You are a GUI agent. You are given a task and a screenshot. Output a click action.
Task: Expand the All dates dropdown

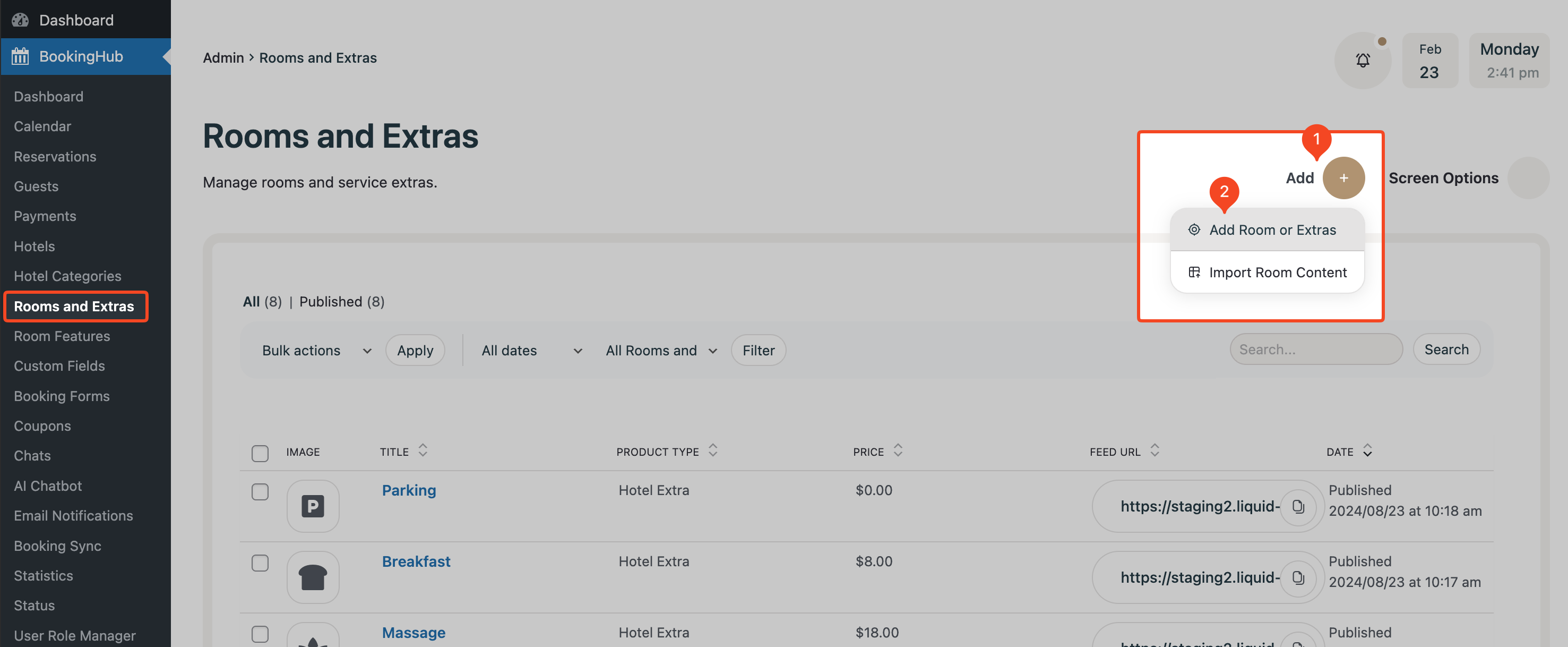531,350
